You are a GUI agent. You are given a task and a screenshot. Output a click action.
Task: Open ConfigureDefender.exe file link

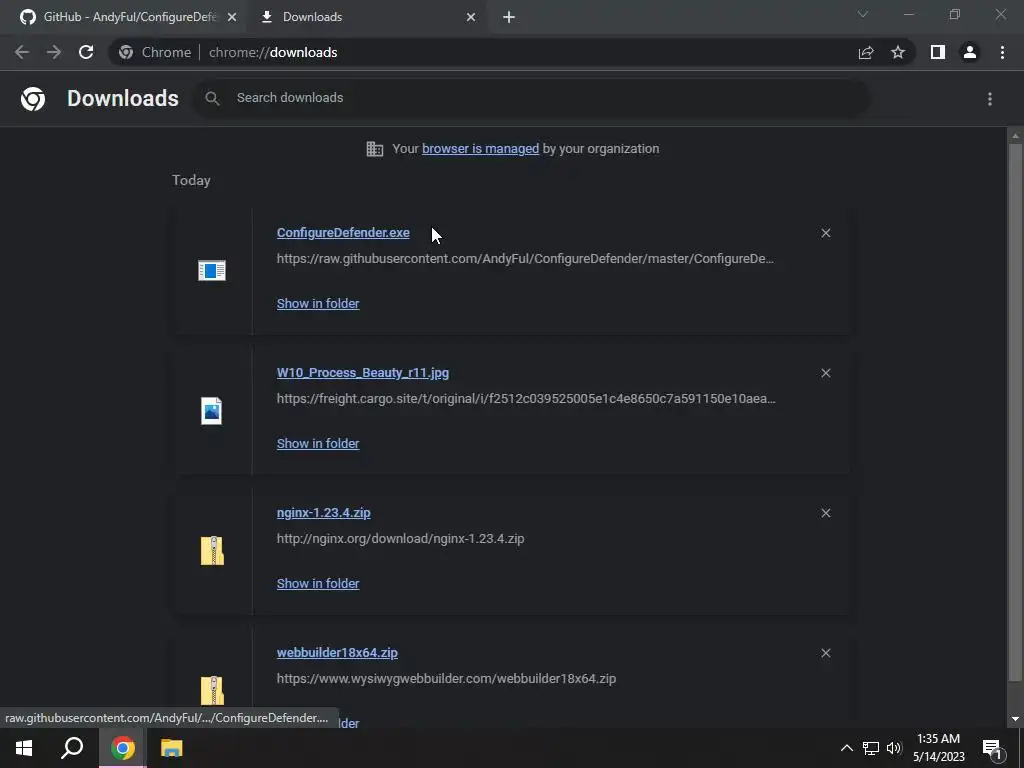(x=343, y=232)
